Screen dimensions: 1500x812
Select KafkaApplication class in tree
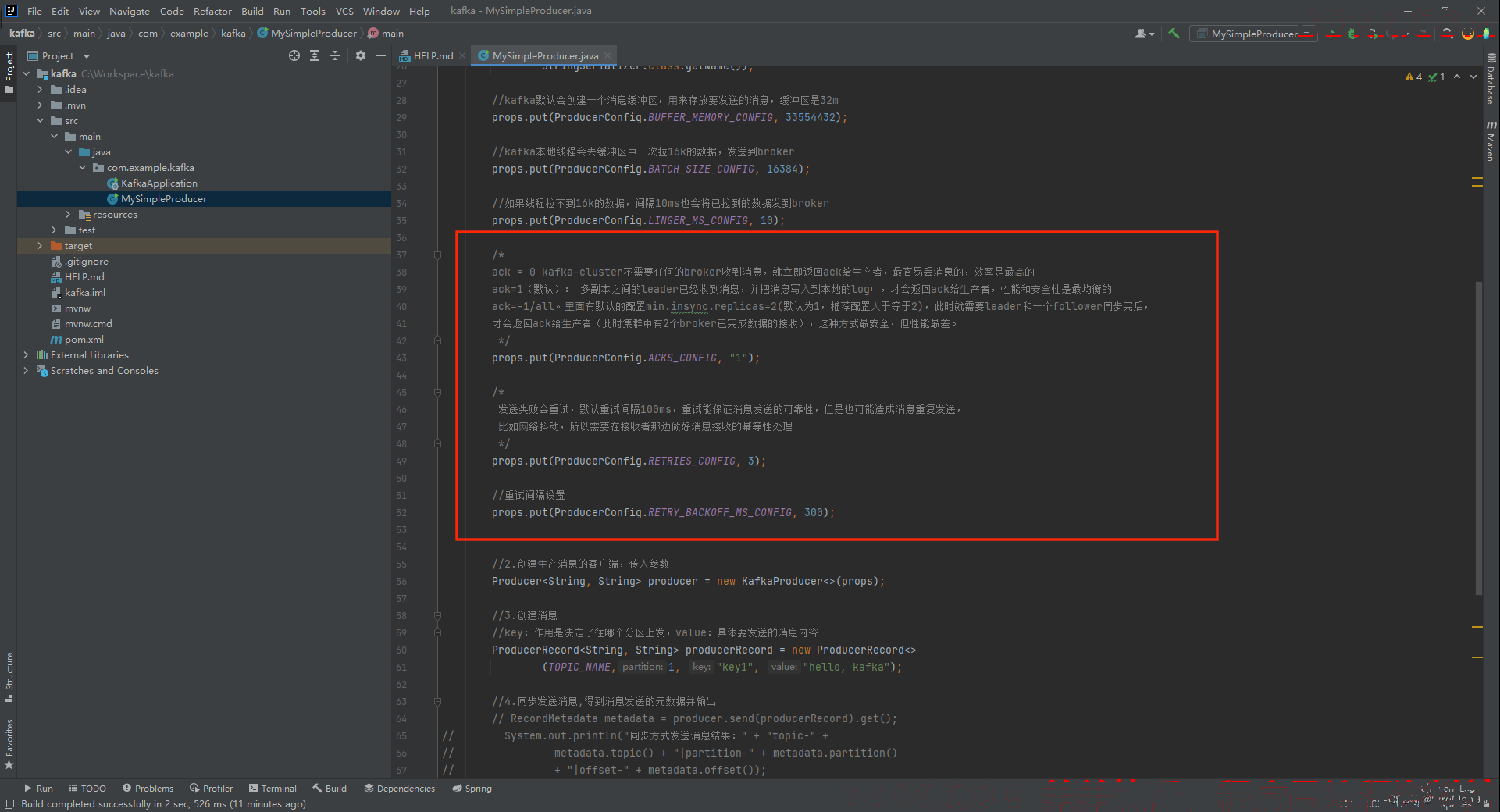[x=159, y=183]
